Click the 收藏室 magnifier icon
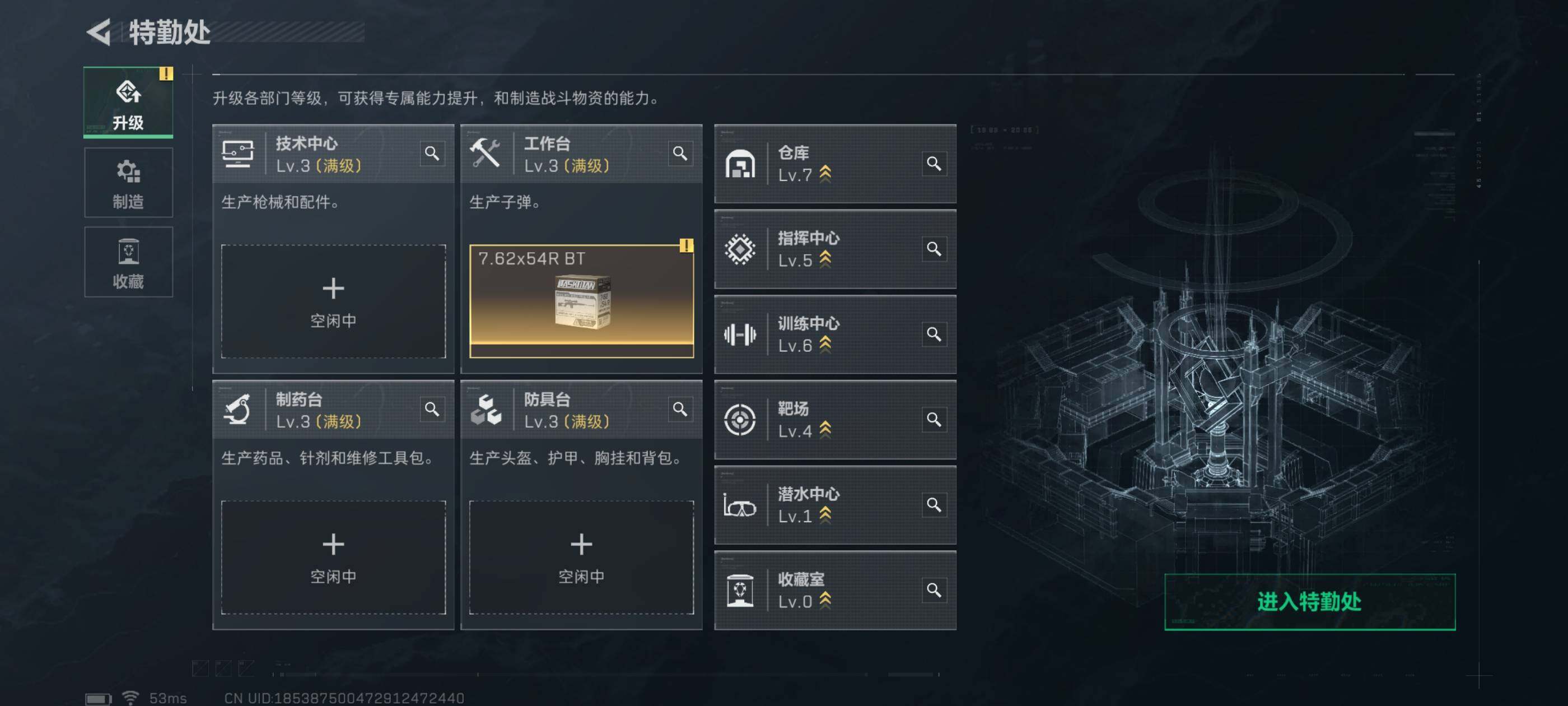This screenshot has width=1568, height=706. point(934,589)
